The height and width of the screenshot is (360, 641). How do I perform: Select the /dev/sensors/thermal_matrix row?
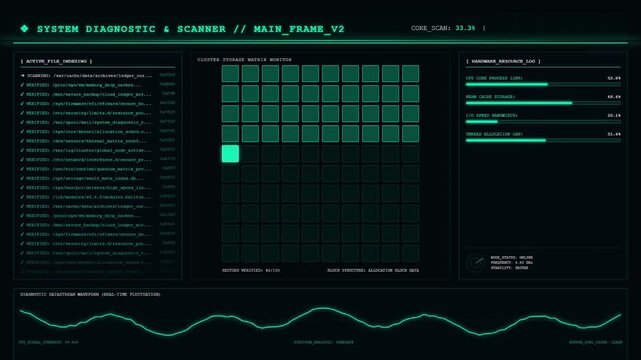click(97, 141)
